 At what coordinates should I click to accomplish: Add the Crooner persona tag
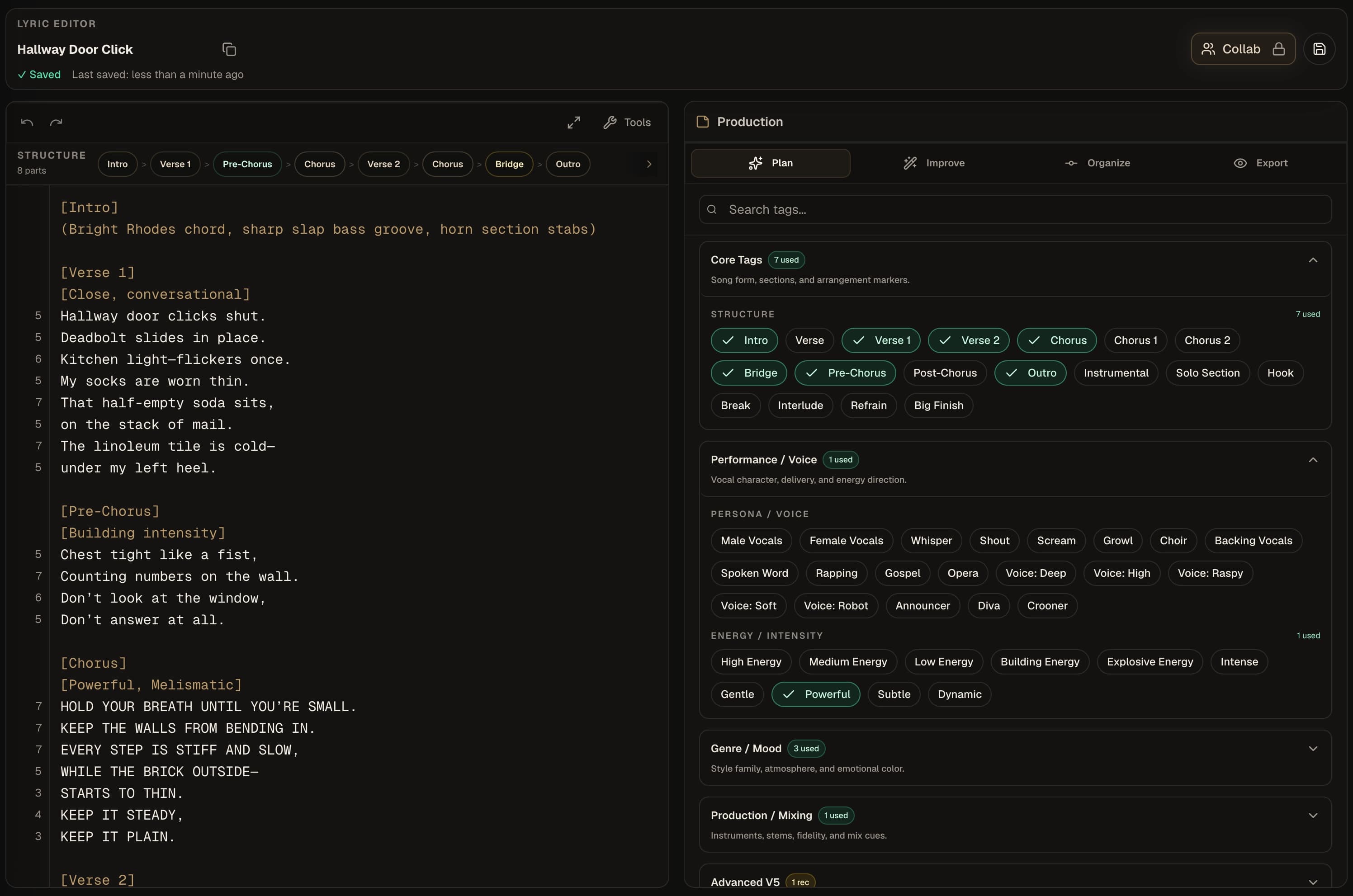[1047, 606]
